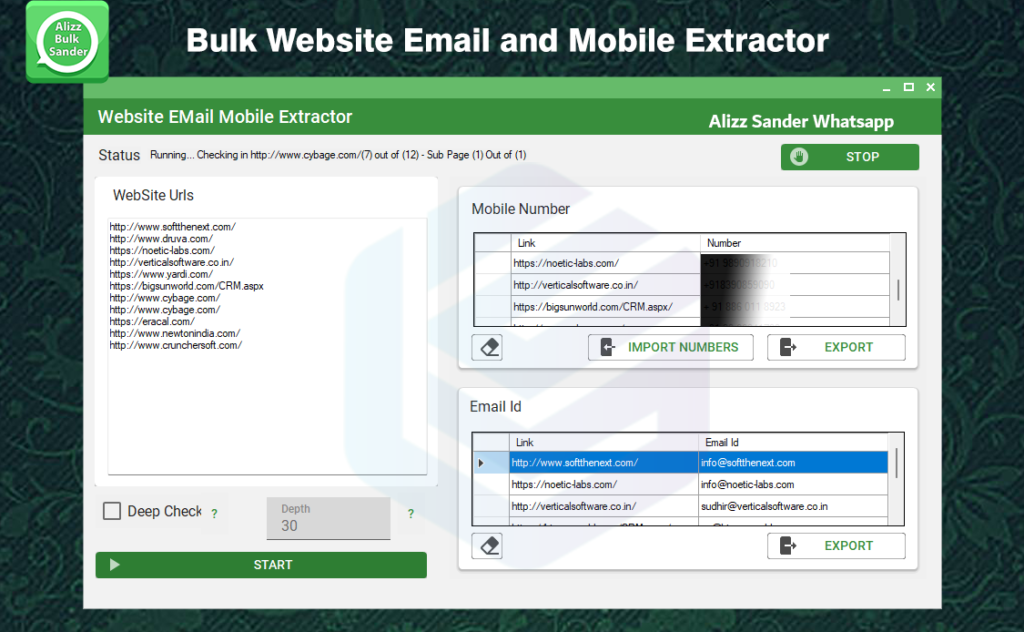Maximize the extractor window
The image size is (1024, 632).
[908, 88]
